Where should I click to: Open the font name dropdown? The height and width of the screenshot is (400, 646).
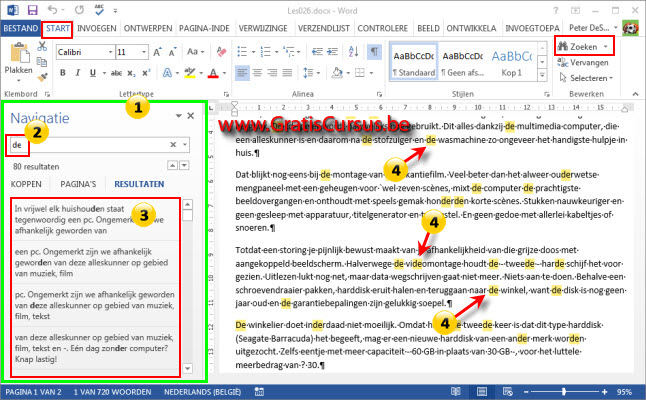[110, 52]
